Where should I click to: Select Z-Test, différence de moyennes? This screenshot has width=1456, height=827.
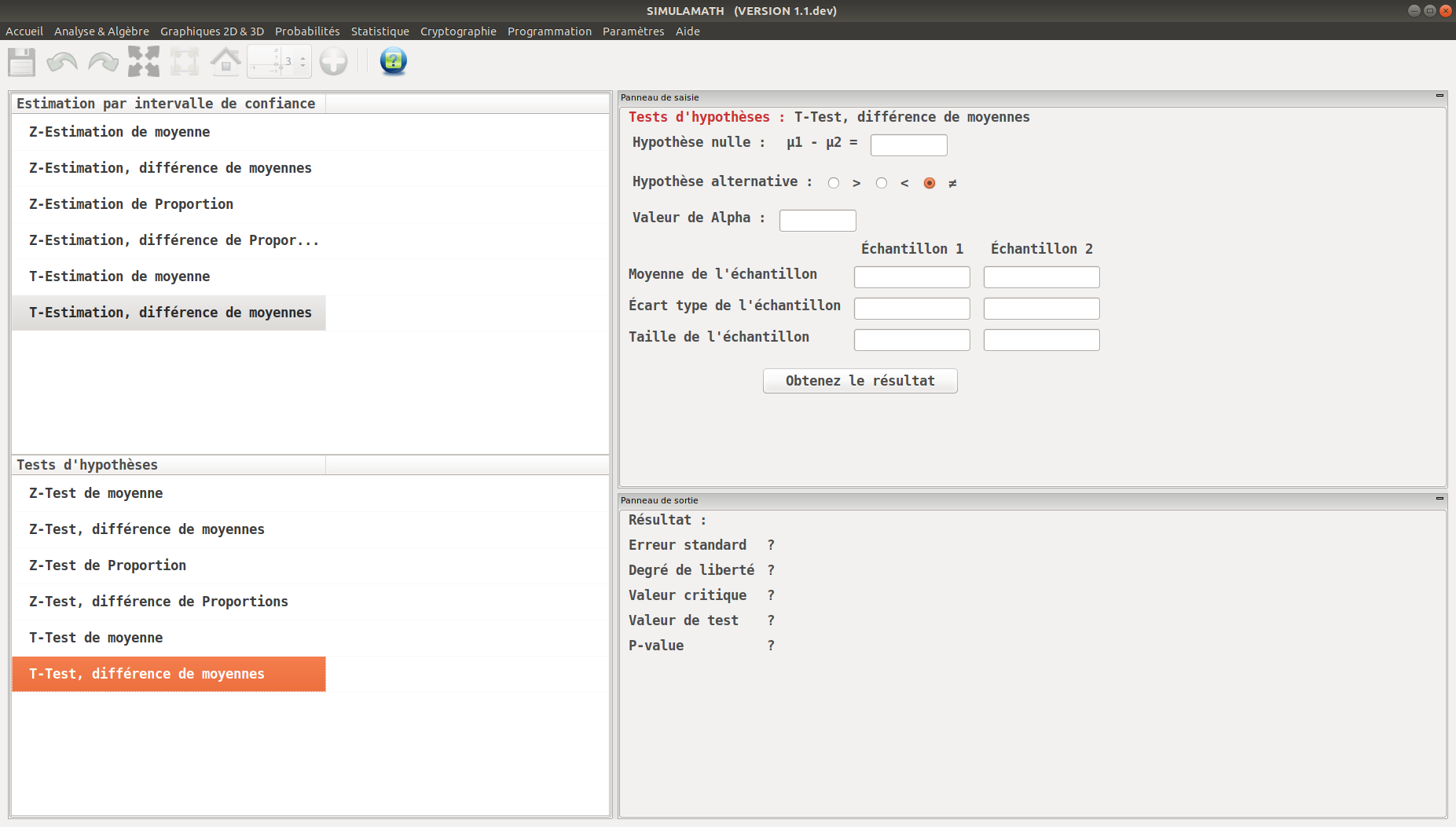(169, 529)
